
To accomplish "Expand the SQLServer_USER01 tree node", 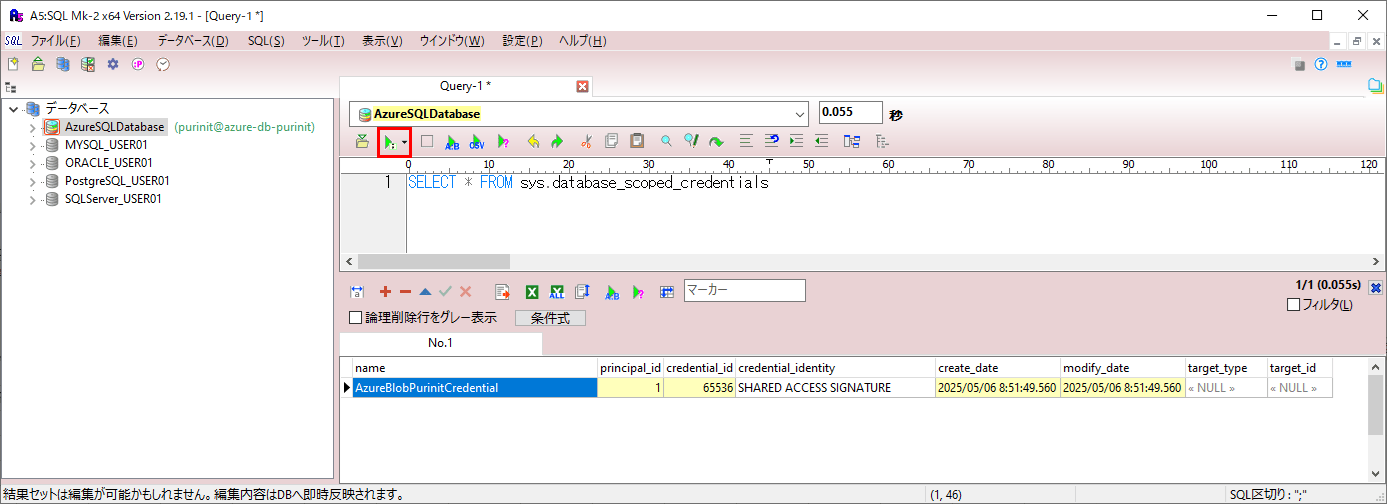I will coord(32,199).
